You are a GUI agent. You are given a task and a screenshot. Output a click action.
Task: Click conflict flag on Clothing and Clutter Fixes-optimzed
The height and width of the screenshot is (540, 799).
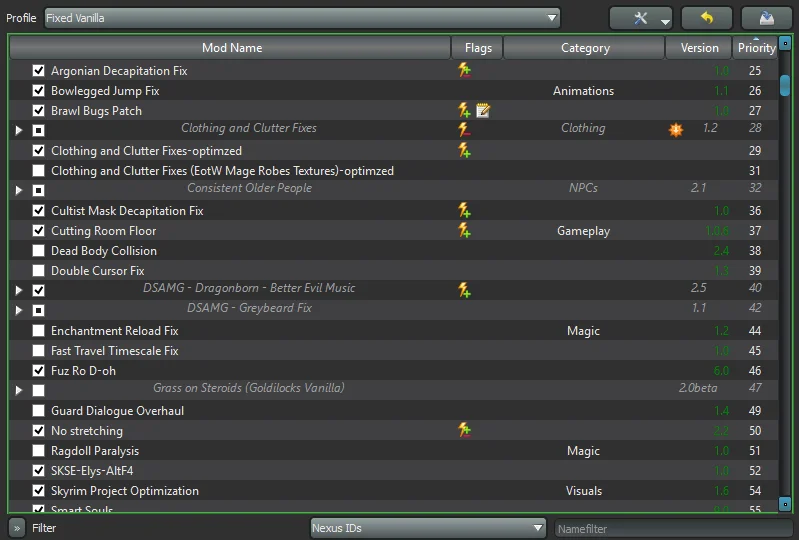point(464,150)
